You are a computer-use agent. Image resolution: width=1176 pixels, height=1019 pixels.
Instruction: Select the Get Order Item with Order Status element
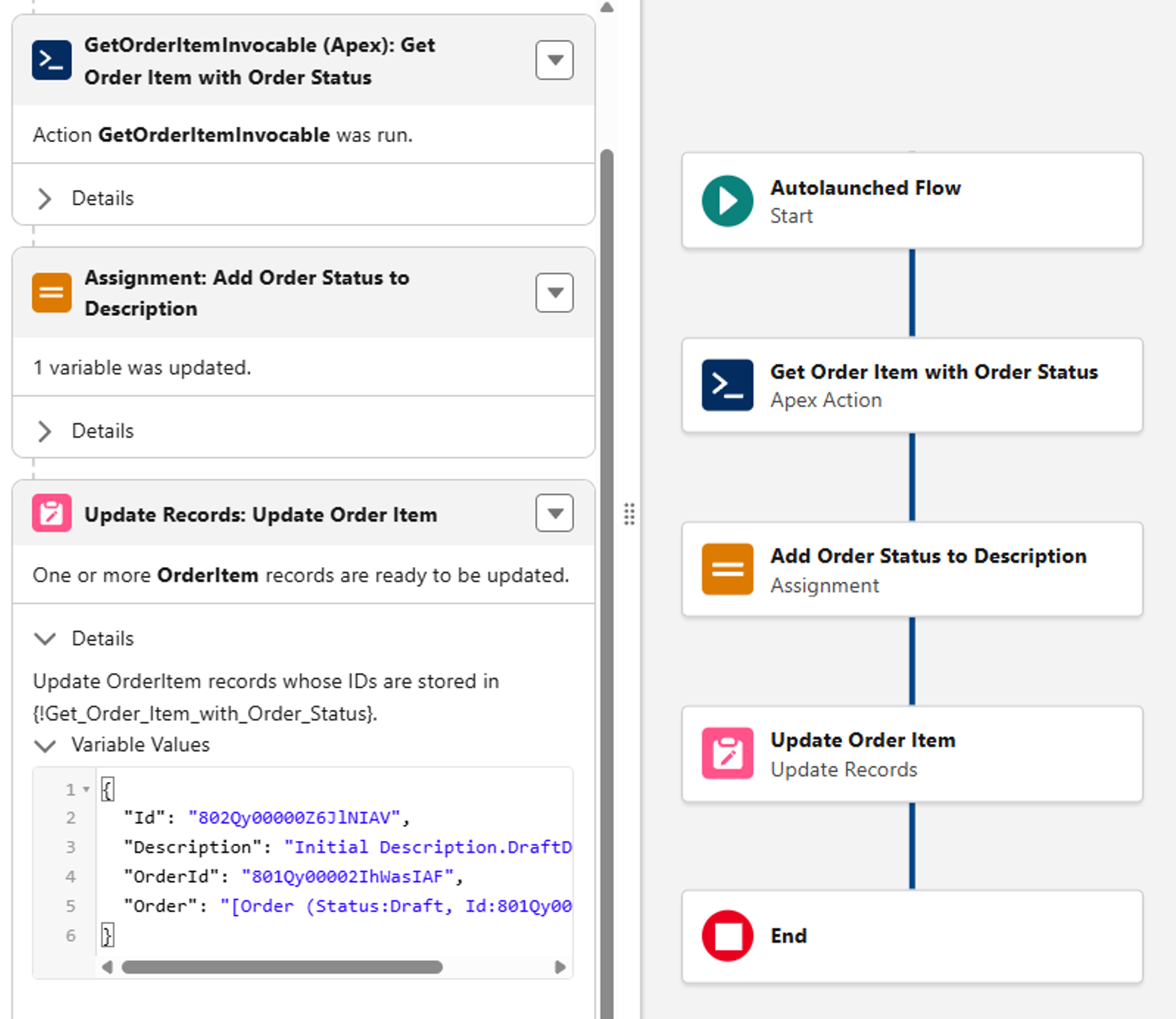point(912,385)
